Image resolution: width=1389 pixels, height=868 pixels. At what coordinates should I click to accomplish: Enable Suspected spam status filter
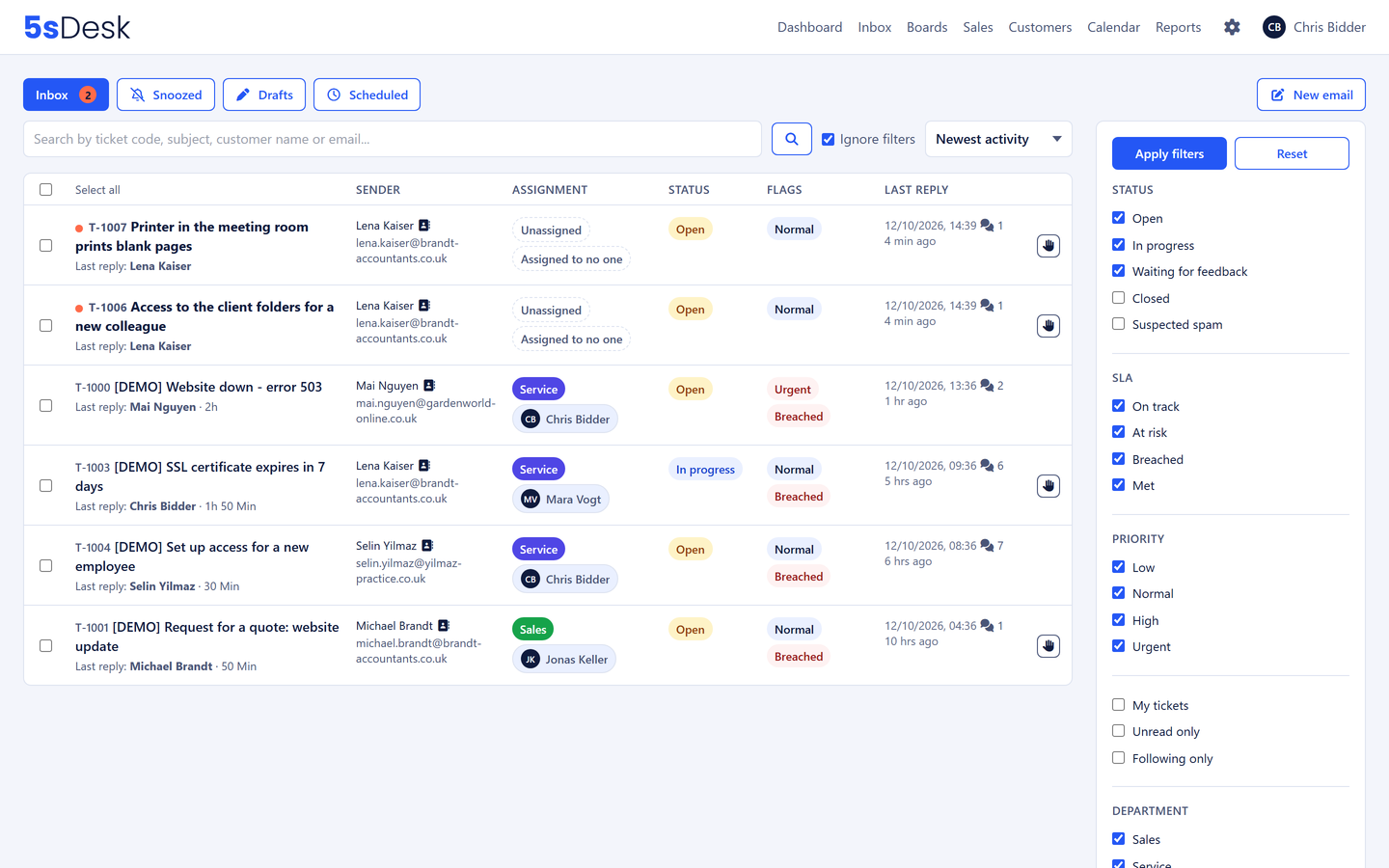click(x=1118, y=324)
